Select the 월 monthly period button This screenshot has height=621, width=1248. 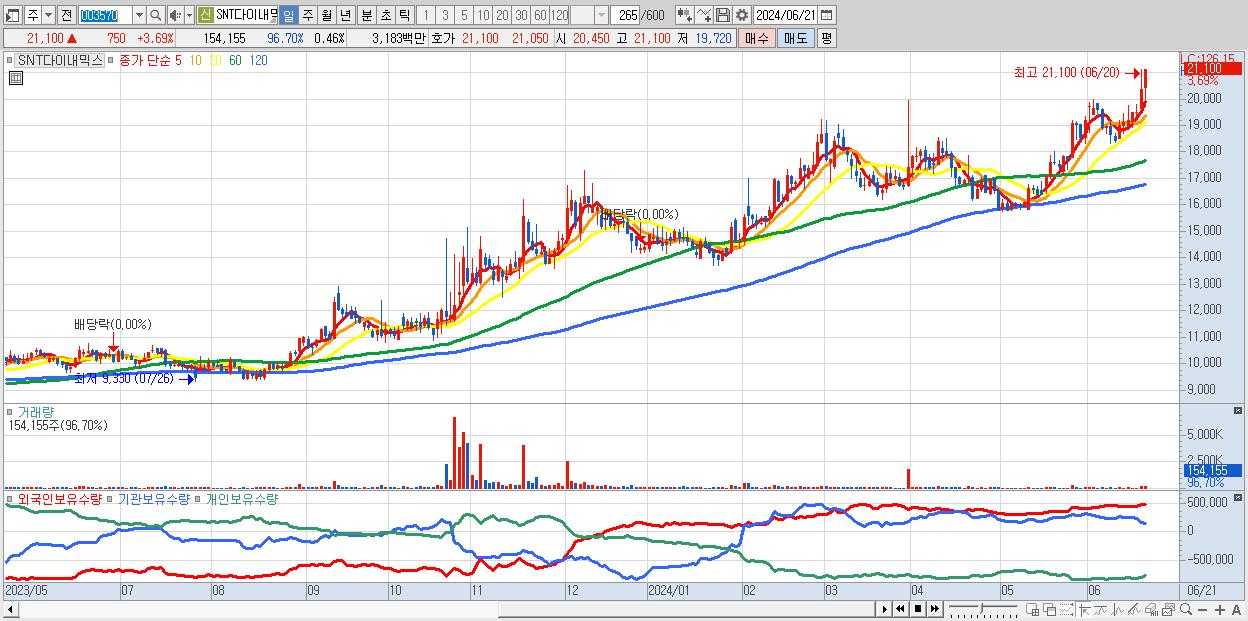click(x=326, y=15)
